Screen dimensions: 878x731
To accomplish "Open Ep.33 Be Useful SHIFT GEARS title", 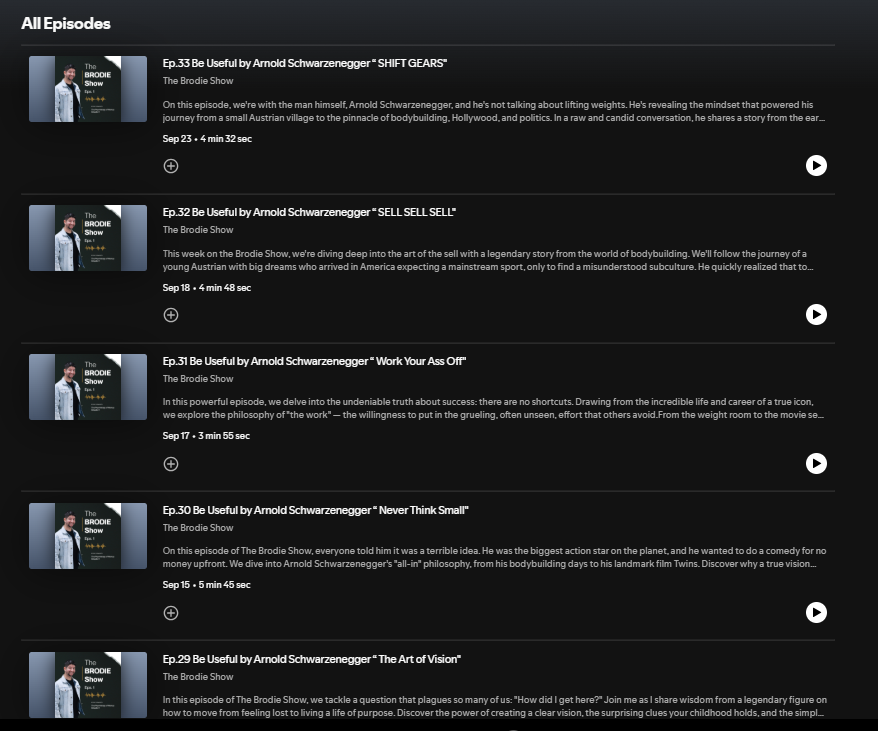I will pyautogui.click(x=305, y=63).
